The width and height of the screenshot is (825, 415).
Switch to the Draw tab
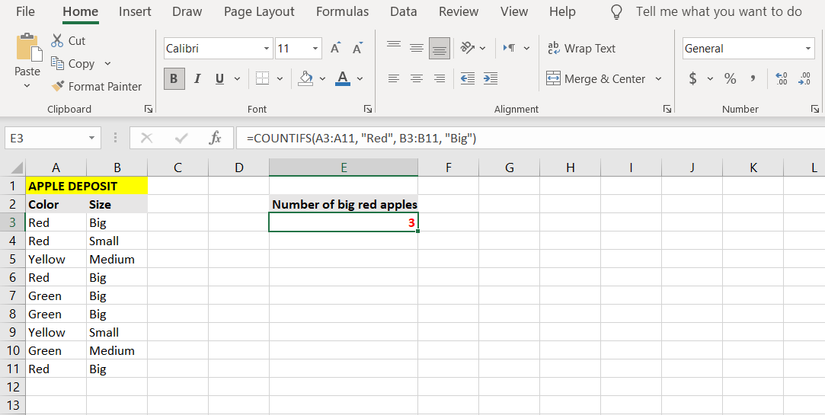pos(187,12)
